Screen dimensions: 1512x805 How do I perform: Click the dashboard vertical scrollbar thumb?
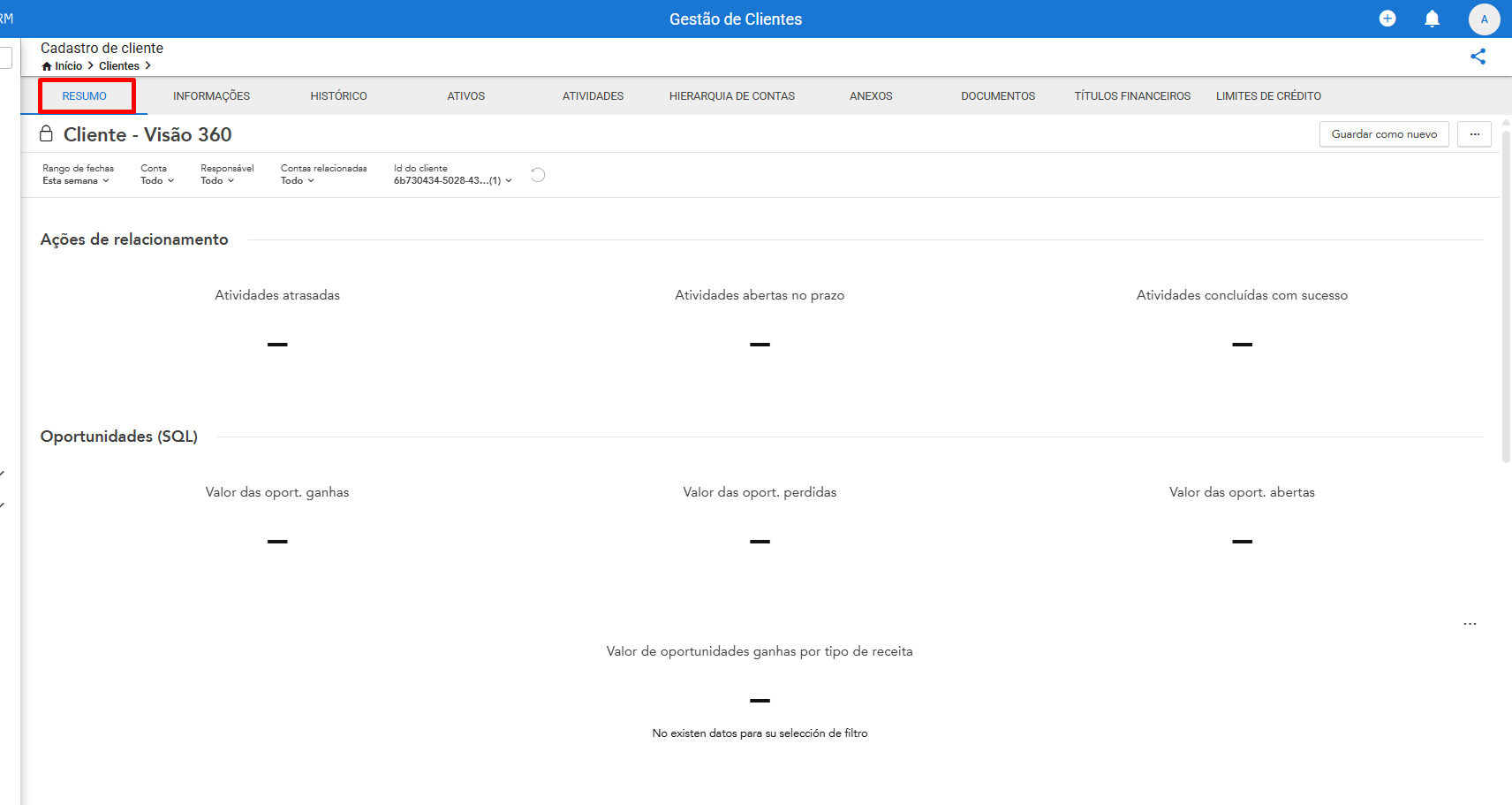click(x=1506, y=297)
